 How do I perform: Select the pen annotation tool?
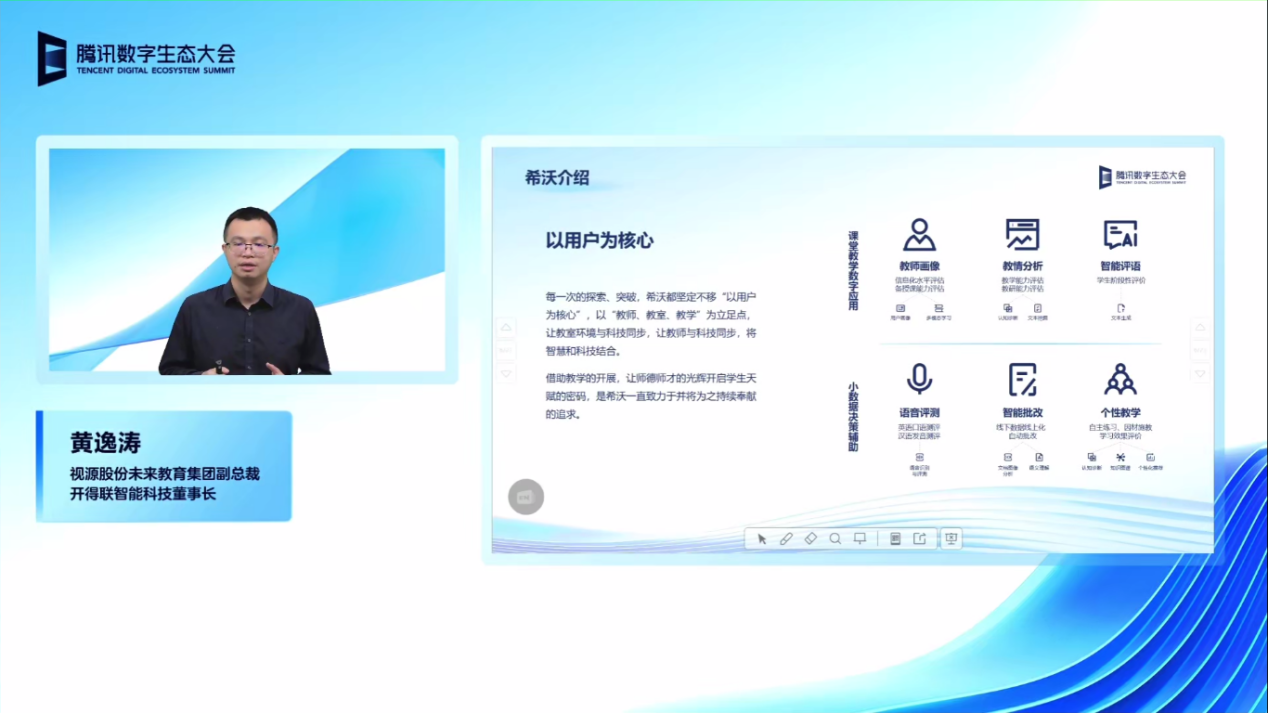(x=786, y=539)
